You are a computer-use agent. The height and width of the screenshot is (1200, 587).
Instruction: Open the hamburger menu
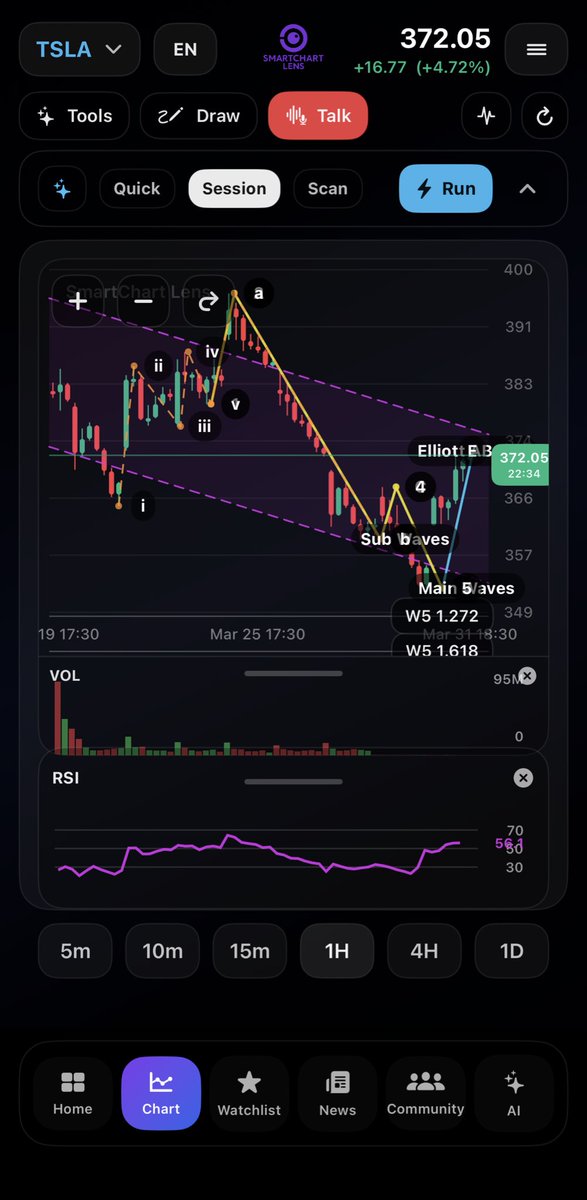tap(536, 49)
